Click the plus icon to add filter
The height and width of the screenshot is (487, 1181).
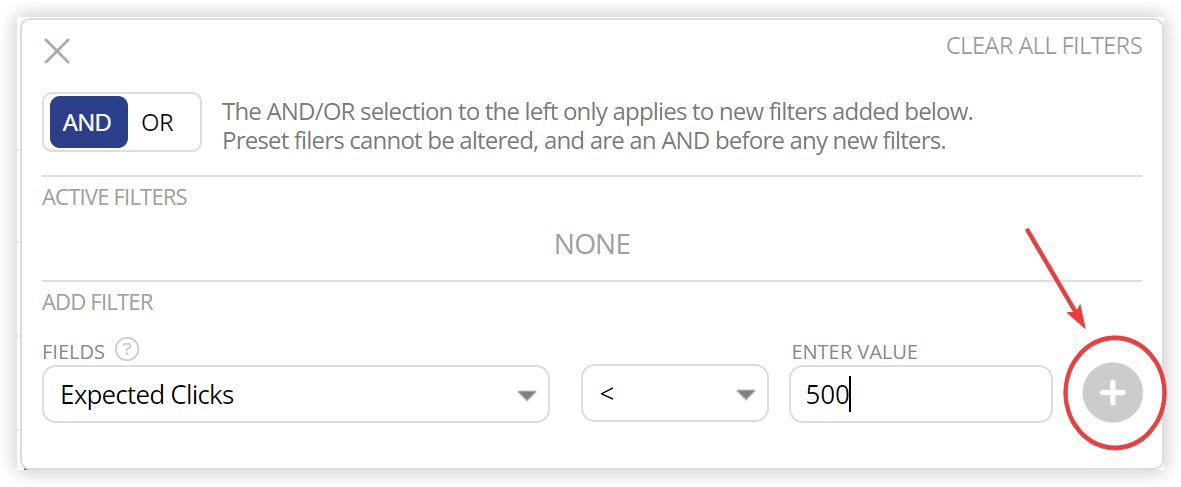point(1112,393)
